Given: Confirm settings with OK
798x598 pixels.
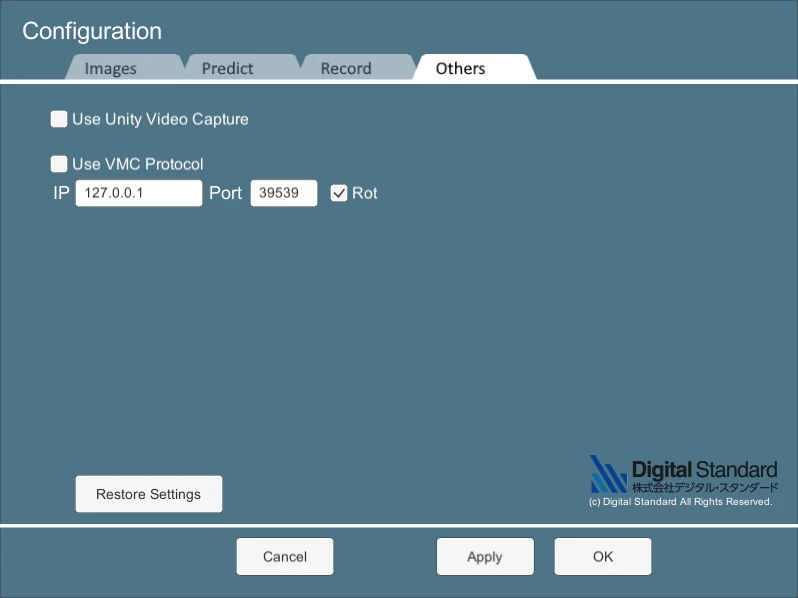Looking at the screenshot, I should [603, 557].
